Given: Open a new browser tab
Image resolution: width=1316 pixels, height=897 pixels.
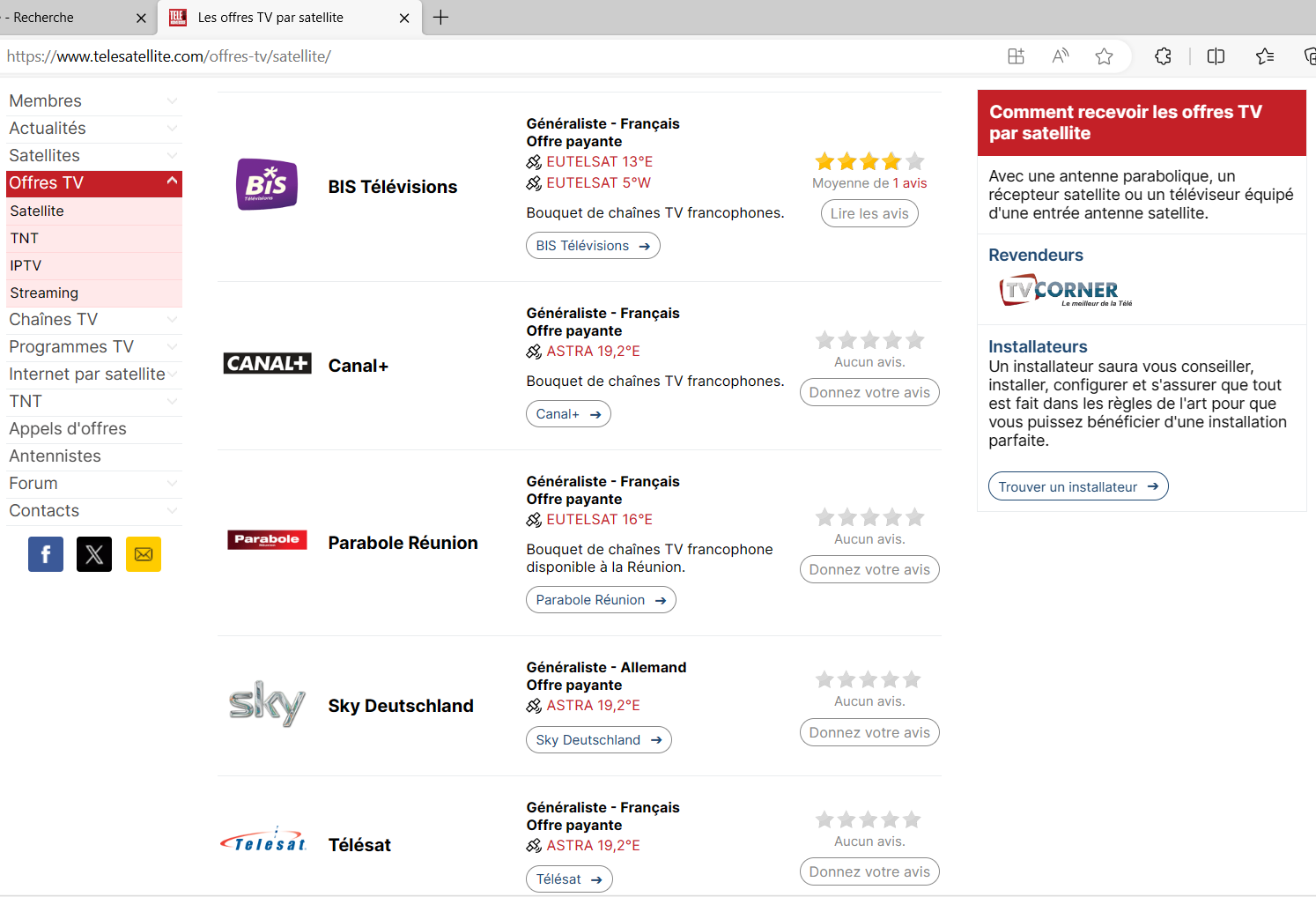Looking at the screenshot, I should (440, 18).
